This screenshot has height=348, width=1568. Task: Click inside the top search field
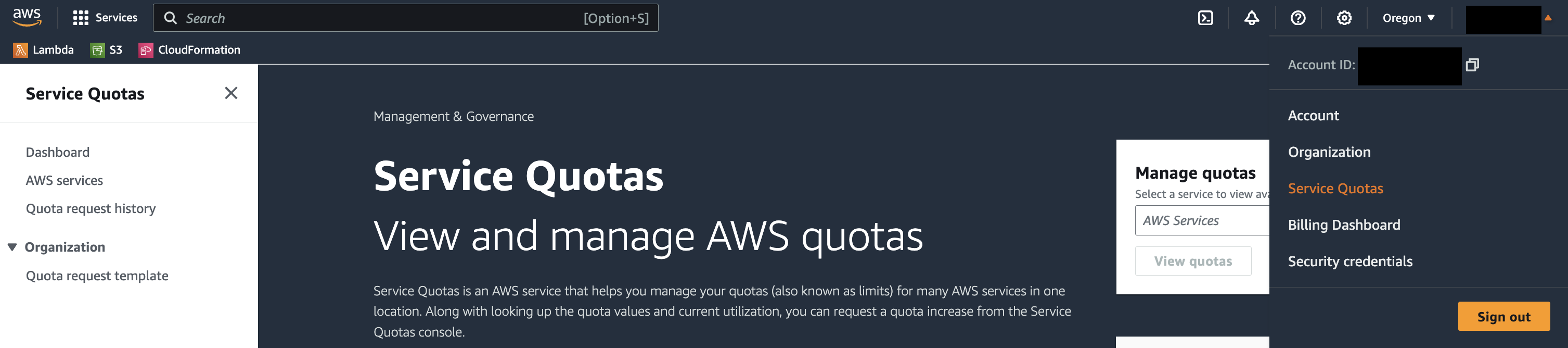coord(405,18)
